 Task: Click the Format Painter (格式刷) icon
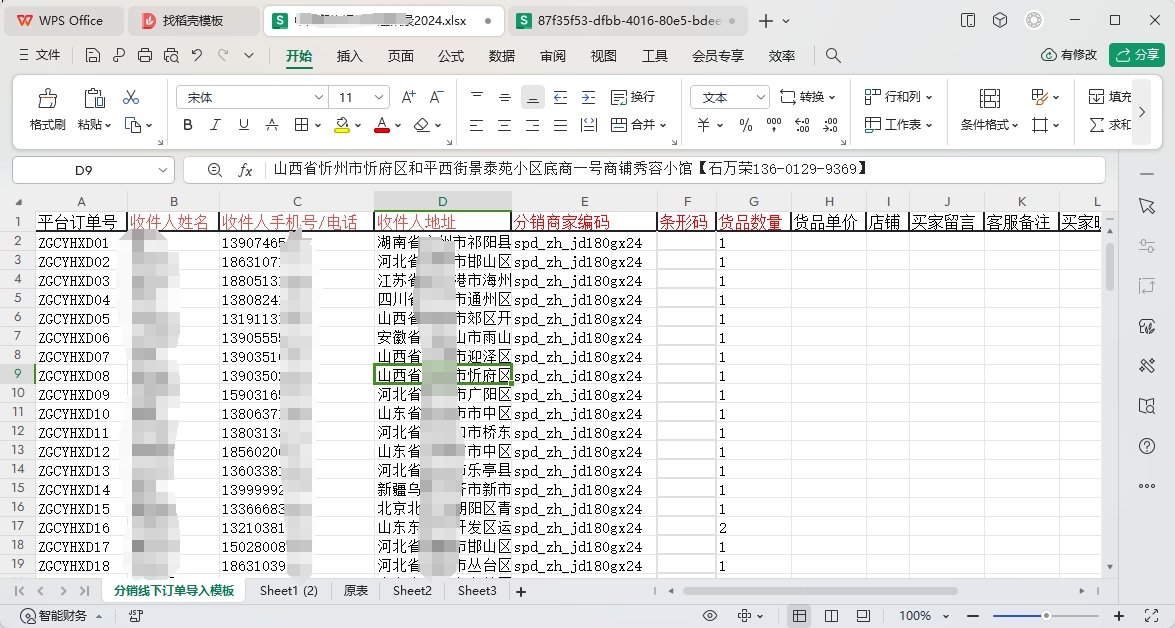pos(47,99)
